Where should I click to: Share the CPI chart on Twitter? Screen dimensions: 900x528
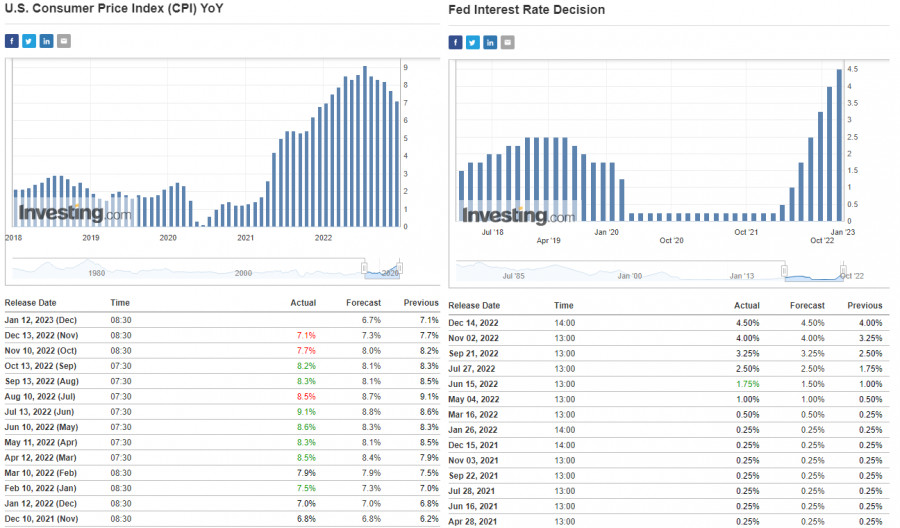(x=29, y=41)
